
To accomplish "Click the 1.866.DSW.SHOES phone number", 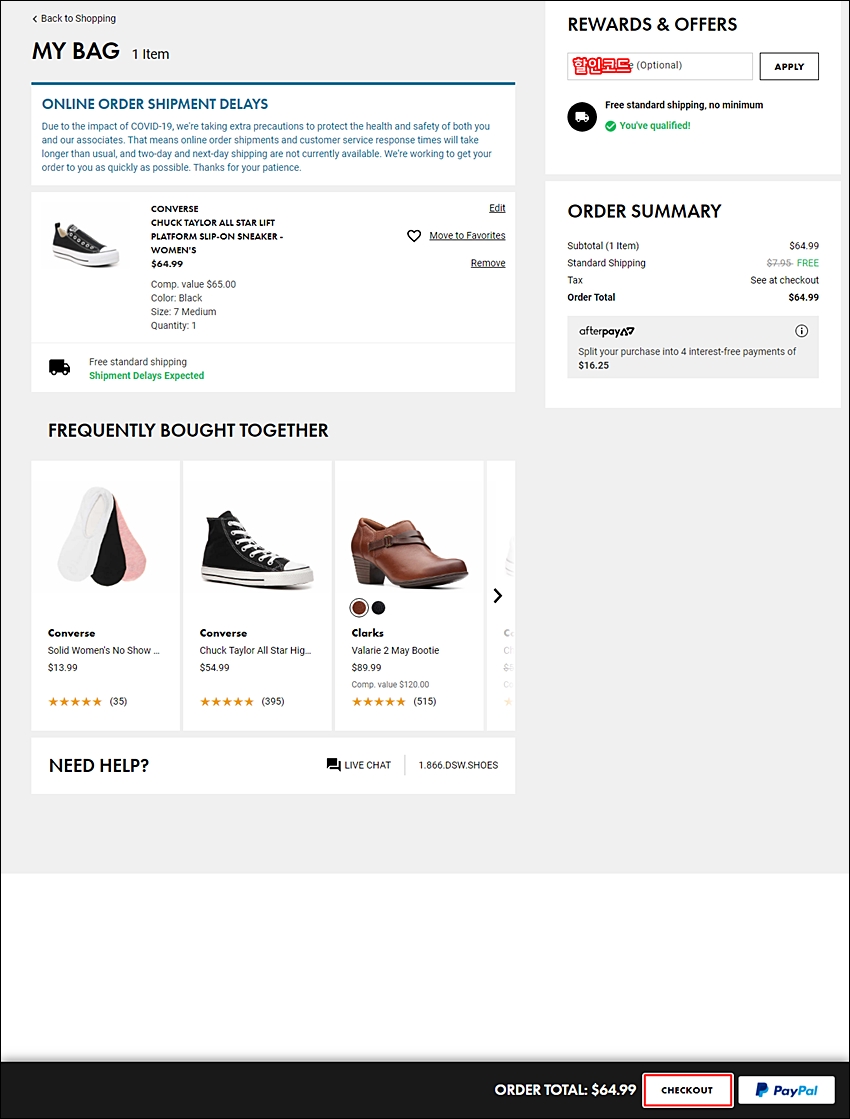I will [x=458, y=765].
